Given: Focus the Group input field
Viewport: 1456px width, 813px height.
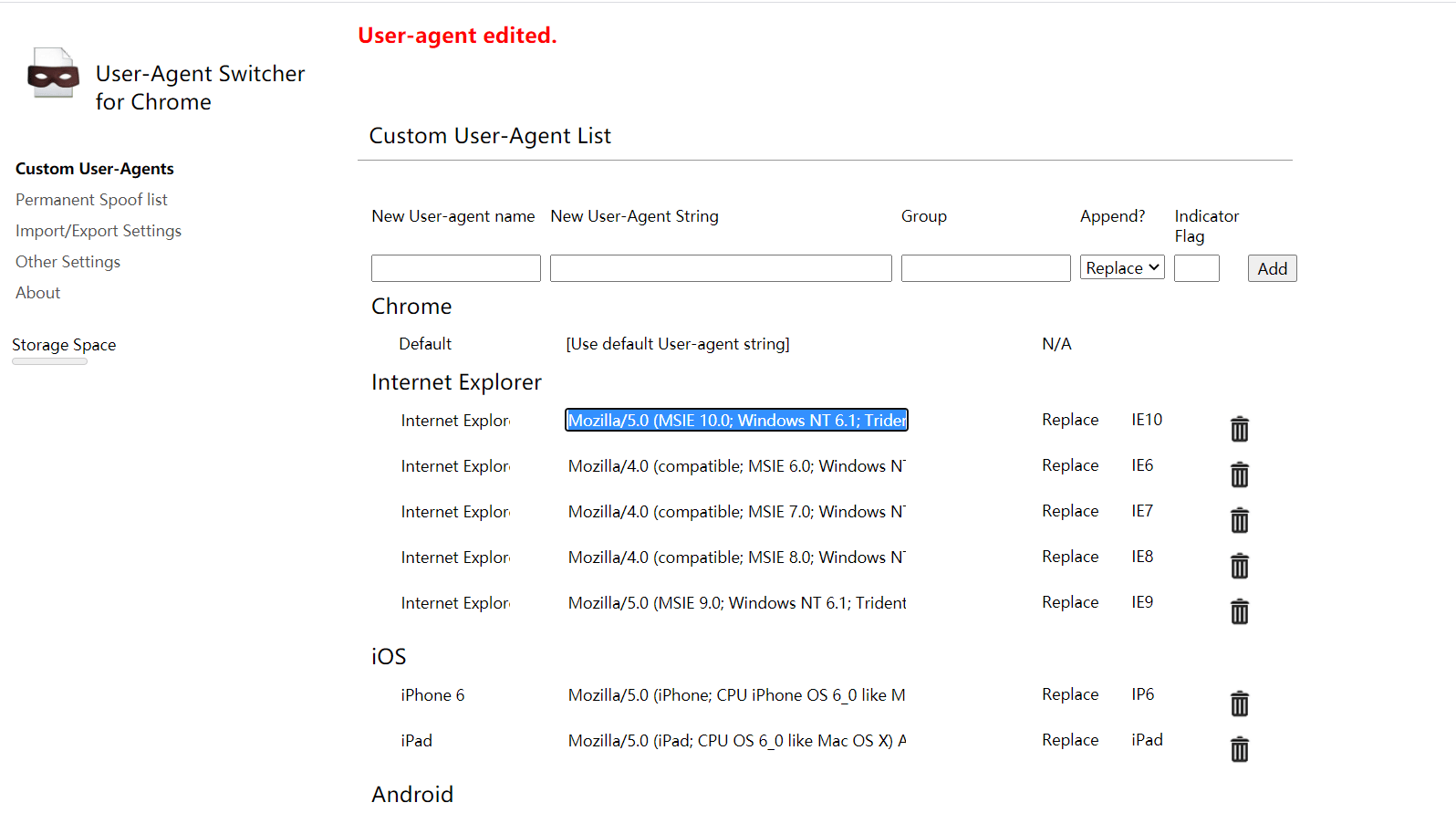Looking at the screenshot, I should coord(985,268).
